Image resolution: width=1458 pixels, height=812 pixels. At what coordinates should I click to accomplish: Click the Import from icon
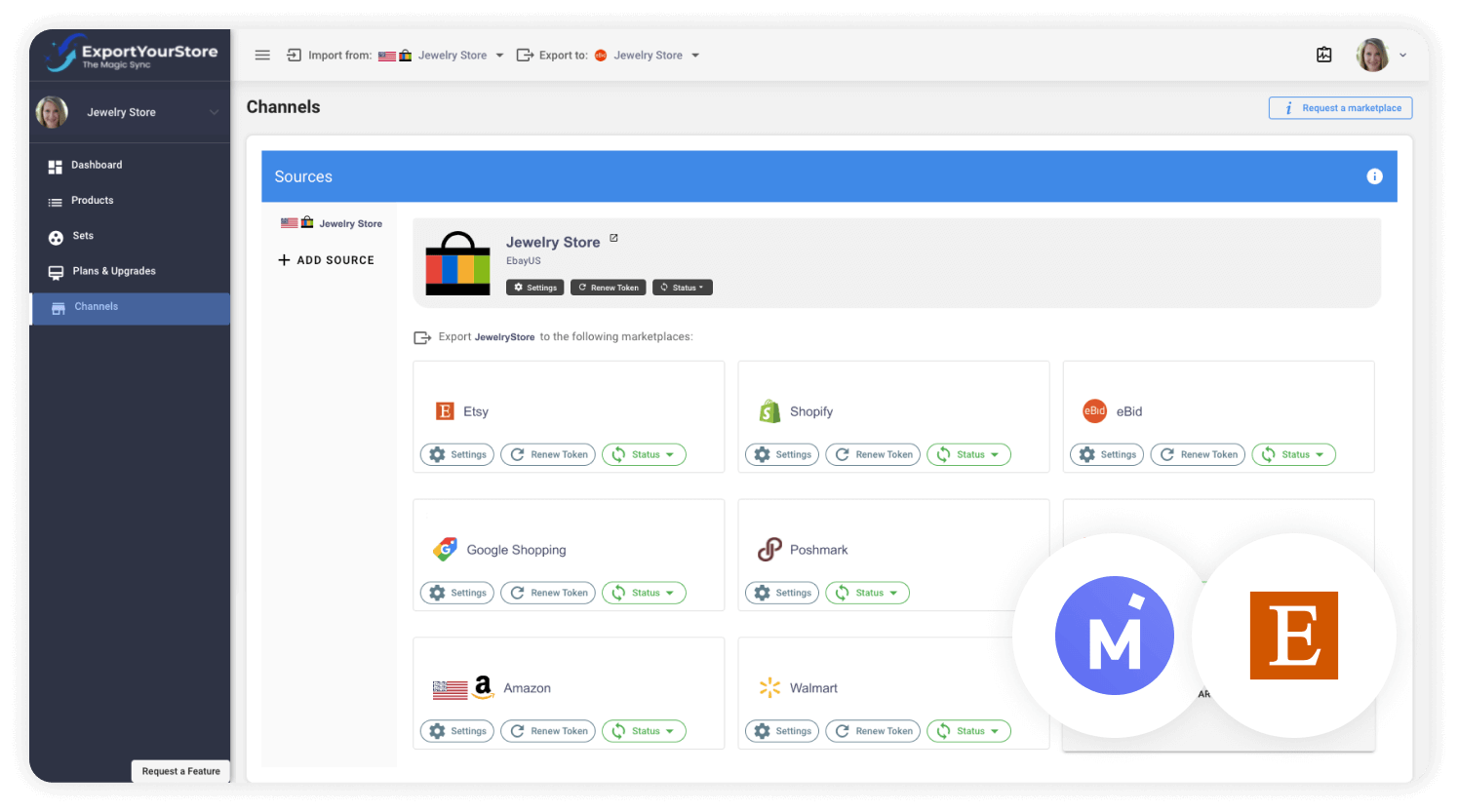(294, 56)
